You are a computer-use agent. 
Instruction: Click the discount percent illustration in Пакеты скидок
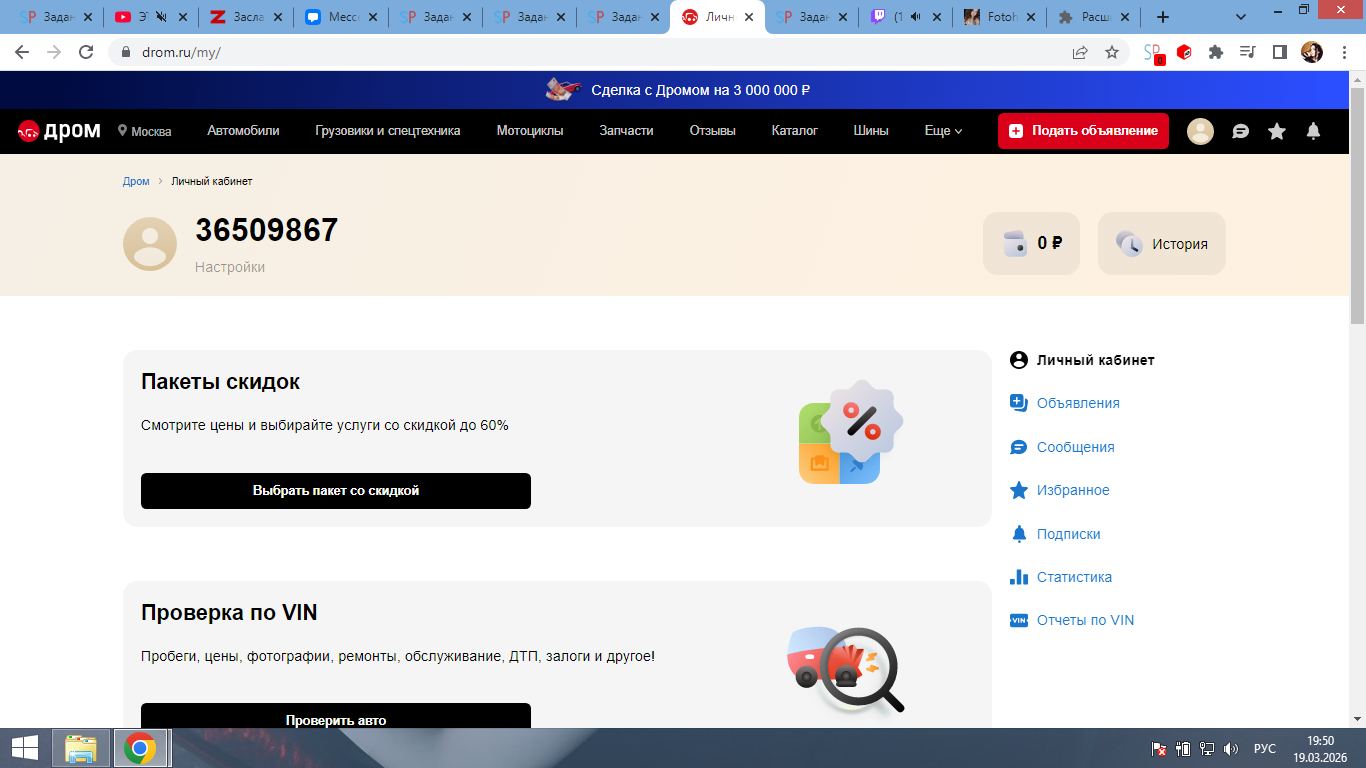coord(851,432)
